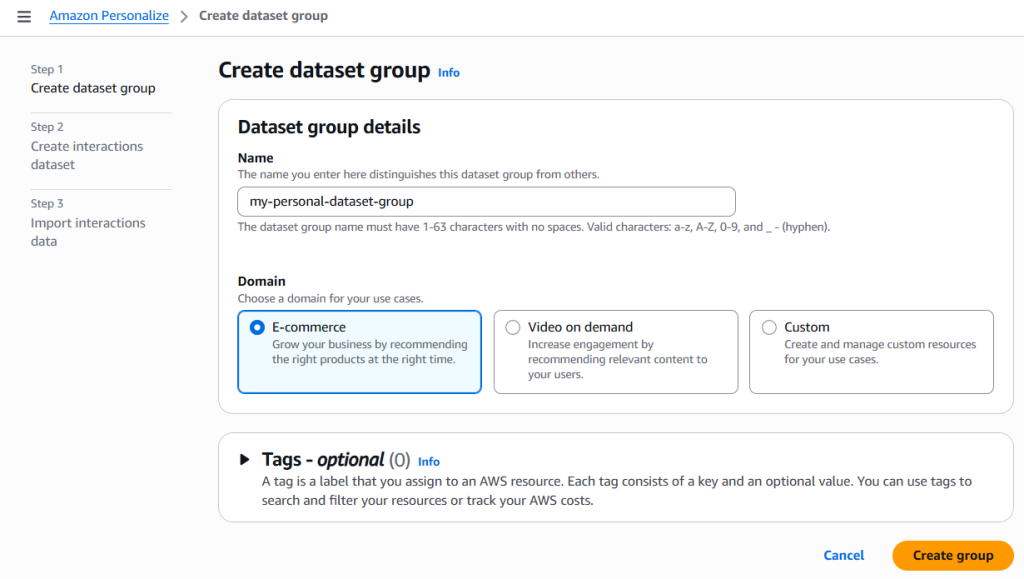The width and height of the screenshot is (1024, 579).
Task: Click the Create dataset group breadcrumb text
Action: point(263,16)
